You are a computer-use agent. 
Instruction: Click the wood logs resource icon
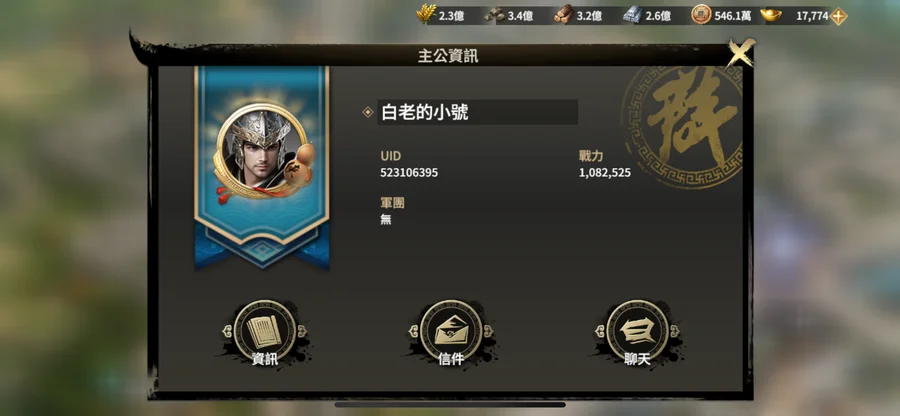(x=564, y=15)
